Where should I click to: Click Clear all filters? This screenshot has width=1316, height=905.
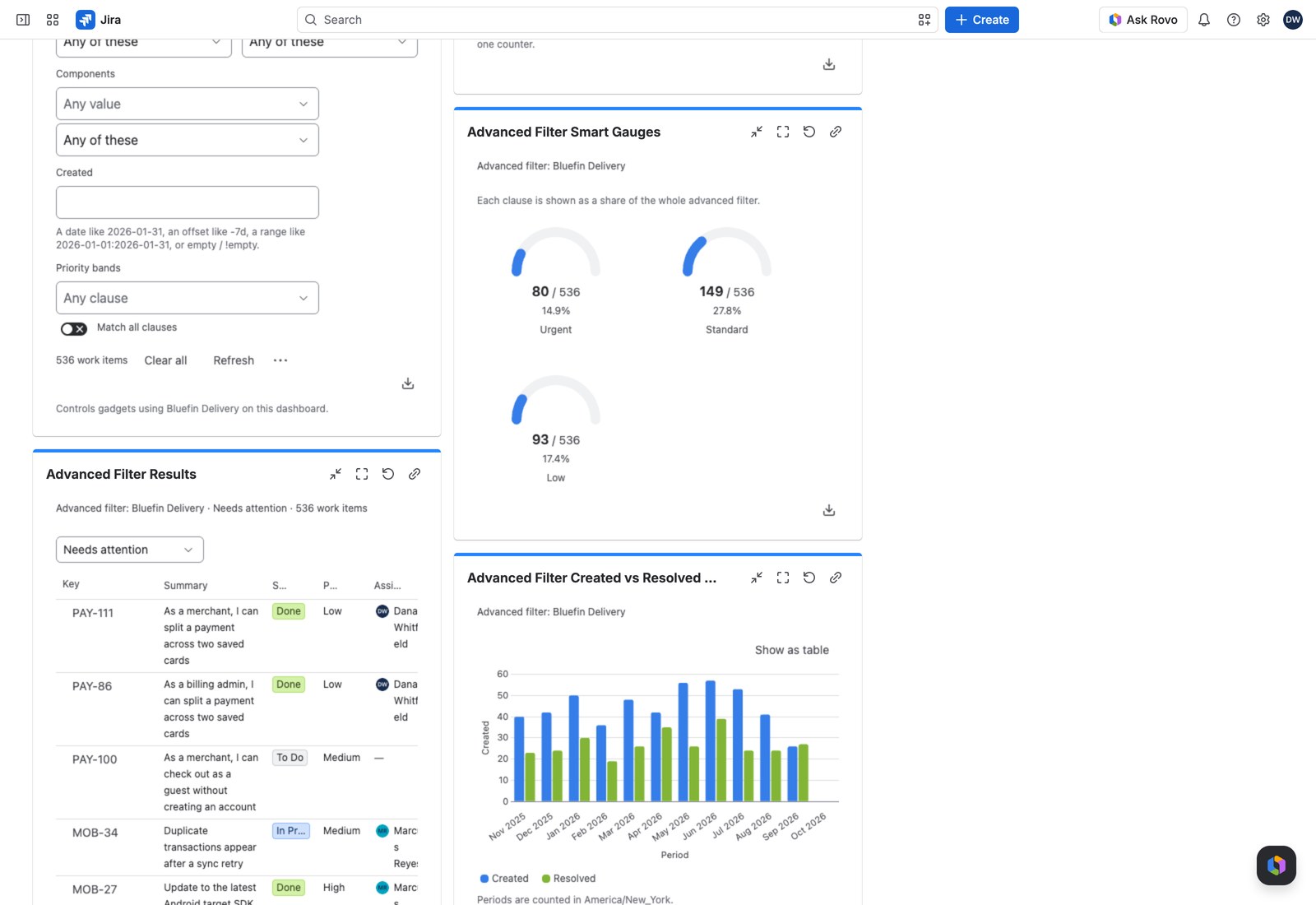tap(165, 360)
